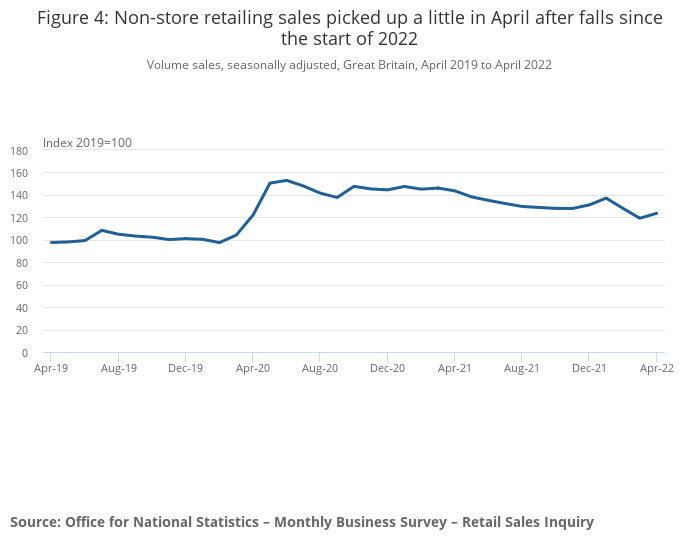Click the Dec-21 x-axis label
This screenshot has height=549, width=700.
589,368
